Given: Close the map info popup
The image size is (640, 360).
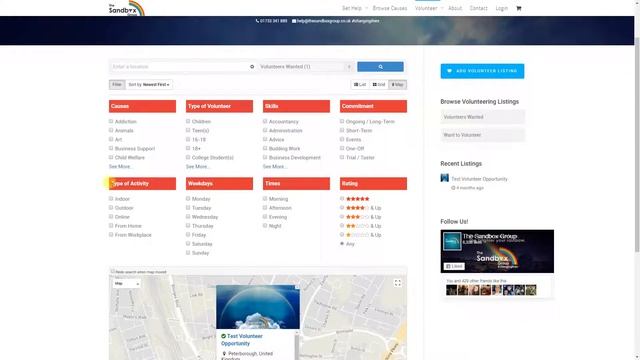Looking at the screenshot, I should coord(297,288).
